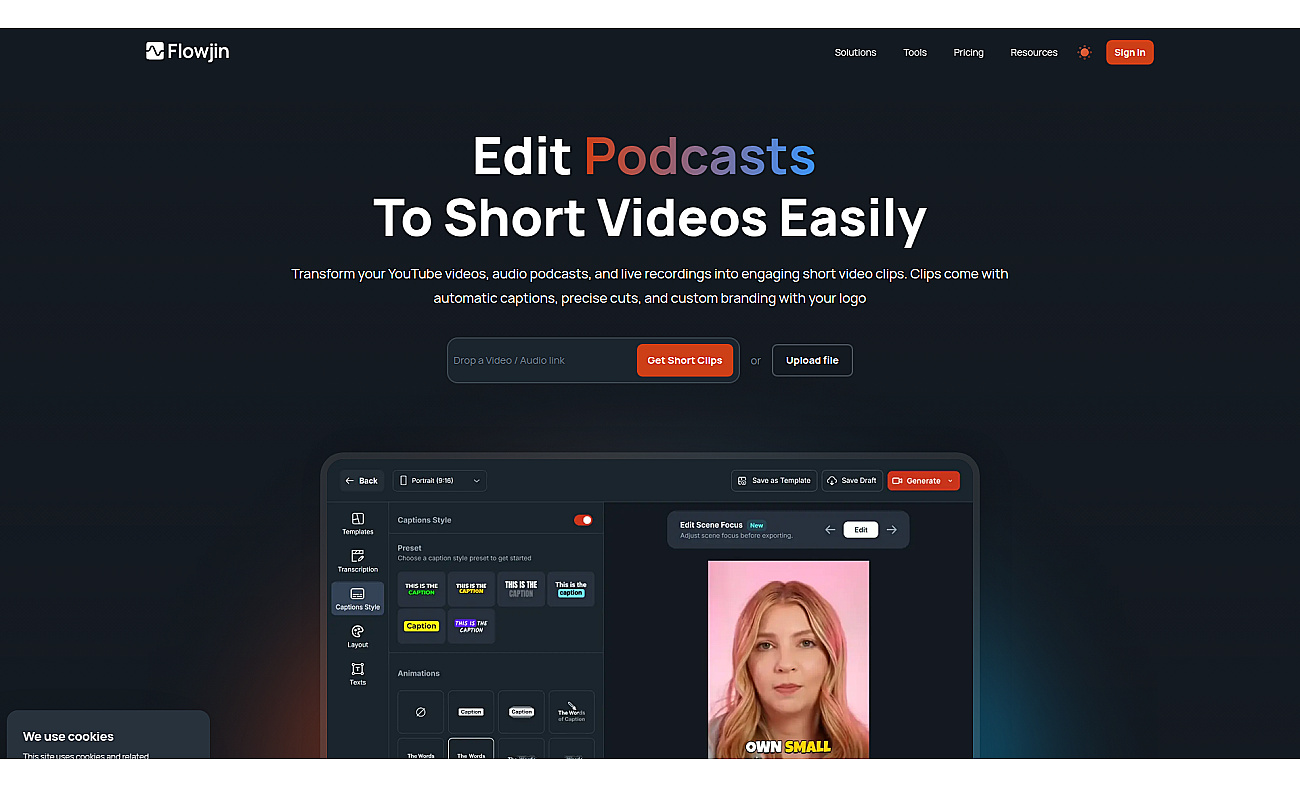Click the Back button in editor

(362, 481)
